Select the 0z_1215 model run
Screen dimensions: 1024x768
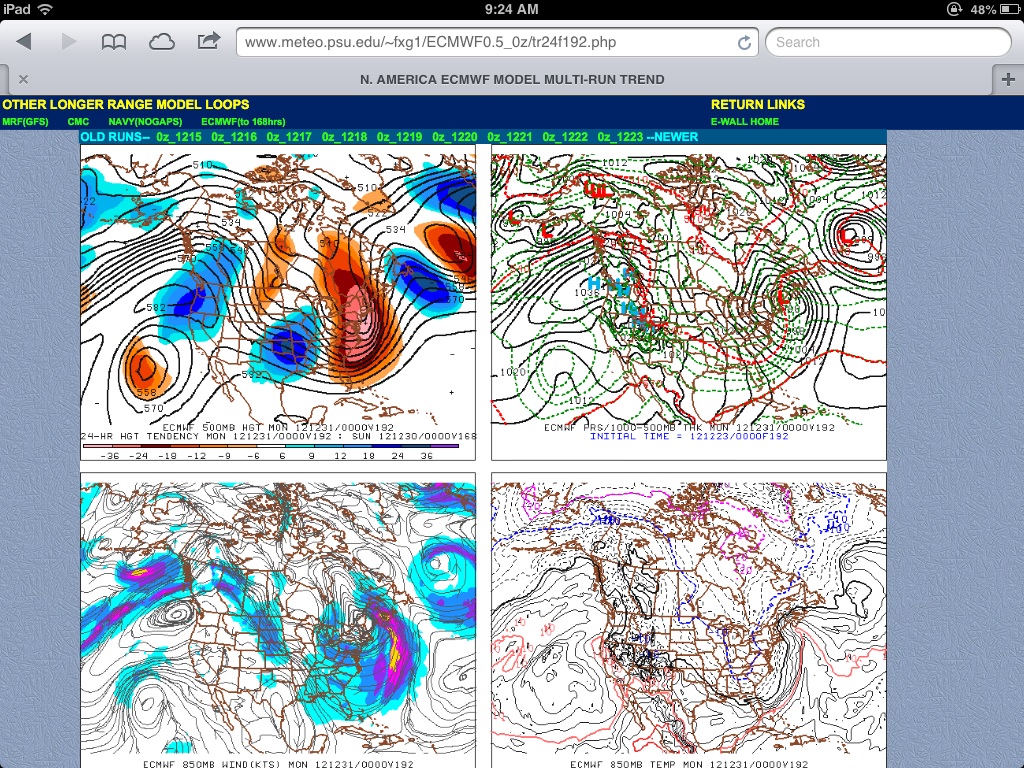point(178,137)
